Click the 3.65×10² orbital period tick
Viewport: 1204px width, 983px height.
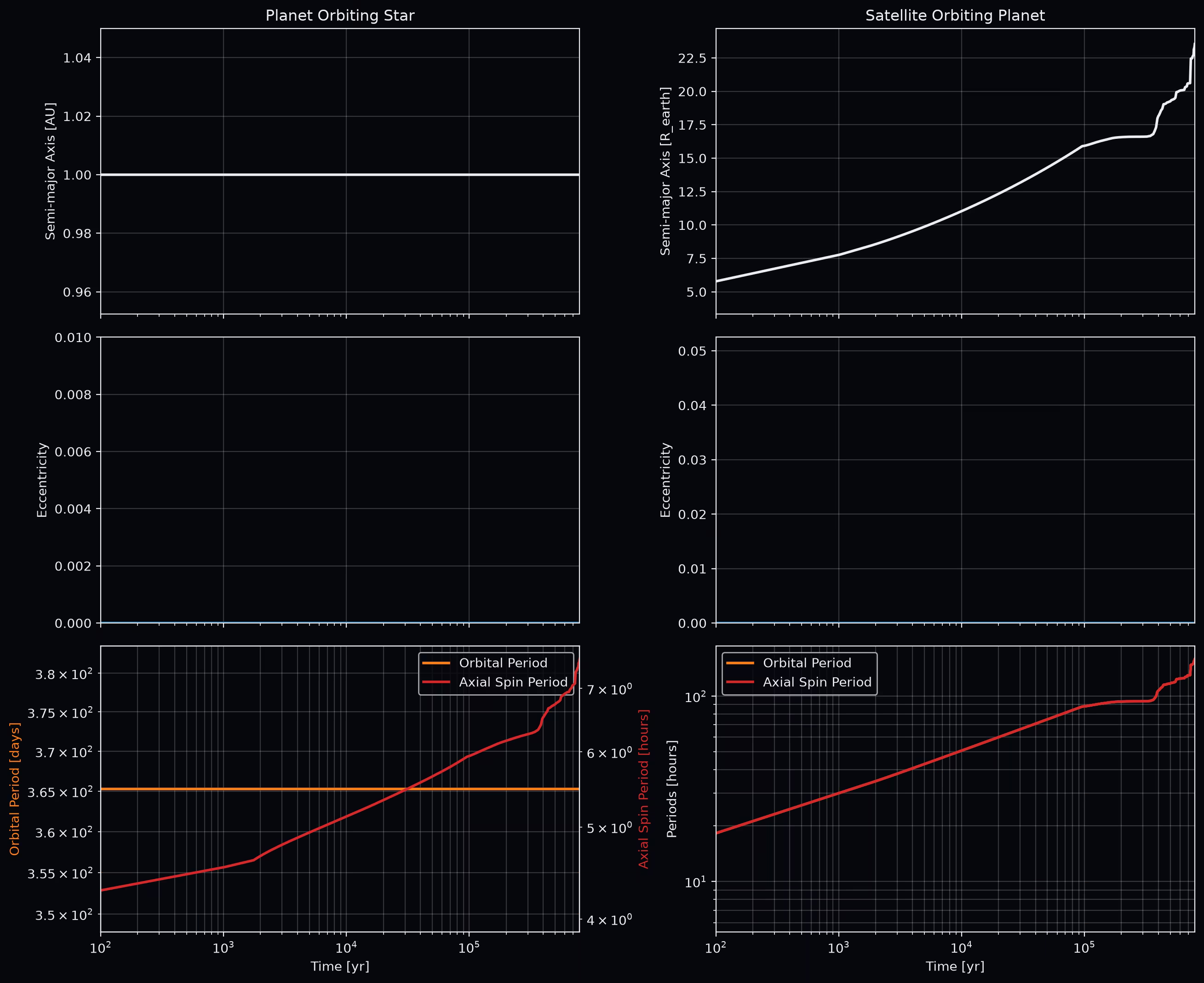coord(60,792)
